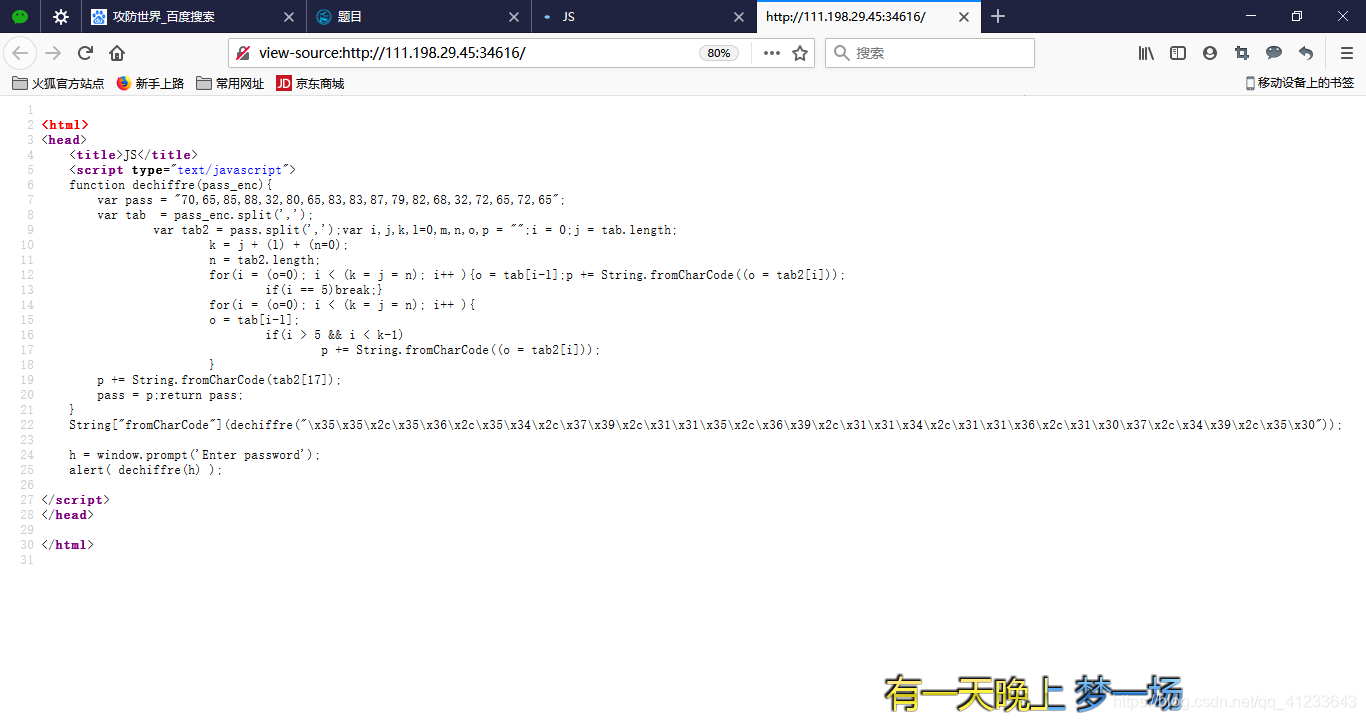The width and height of the screenshot is (1366, 720).
Task: Open the 京东商城 bookmark
Action: [x=310, y=84]
